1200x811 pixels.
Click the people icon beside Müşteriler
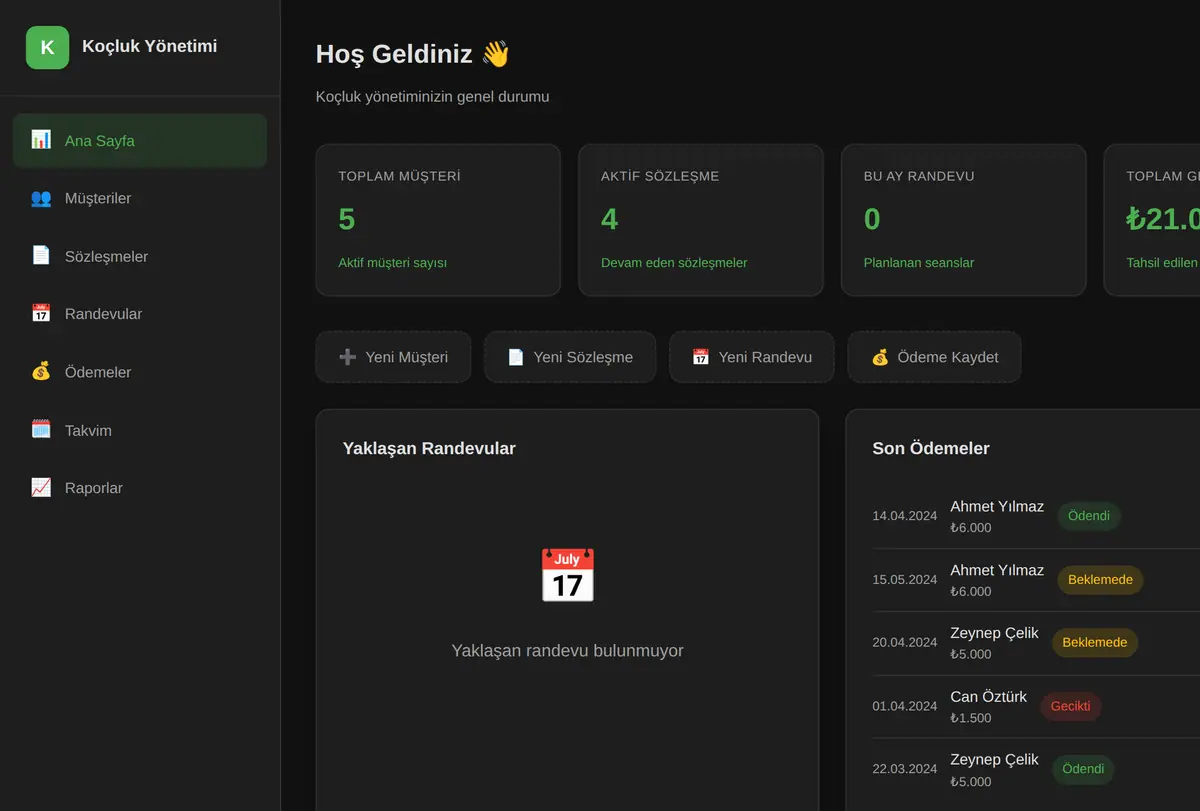coord(41,198)
